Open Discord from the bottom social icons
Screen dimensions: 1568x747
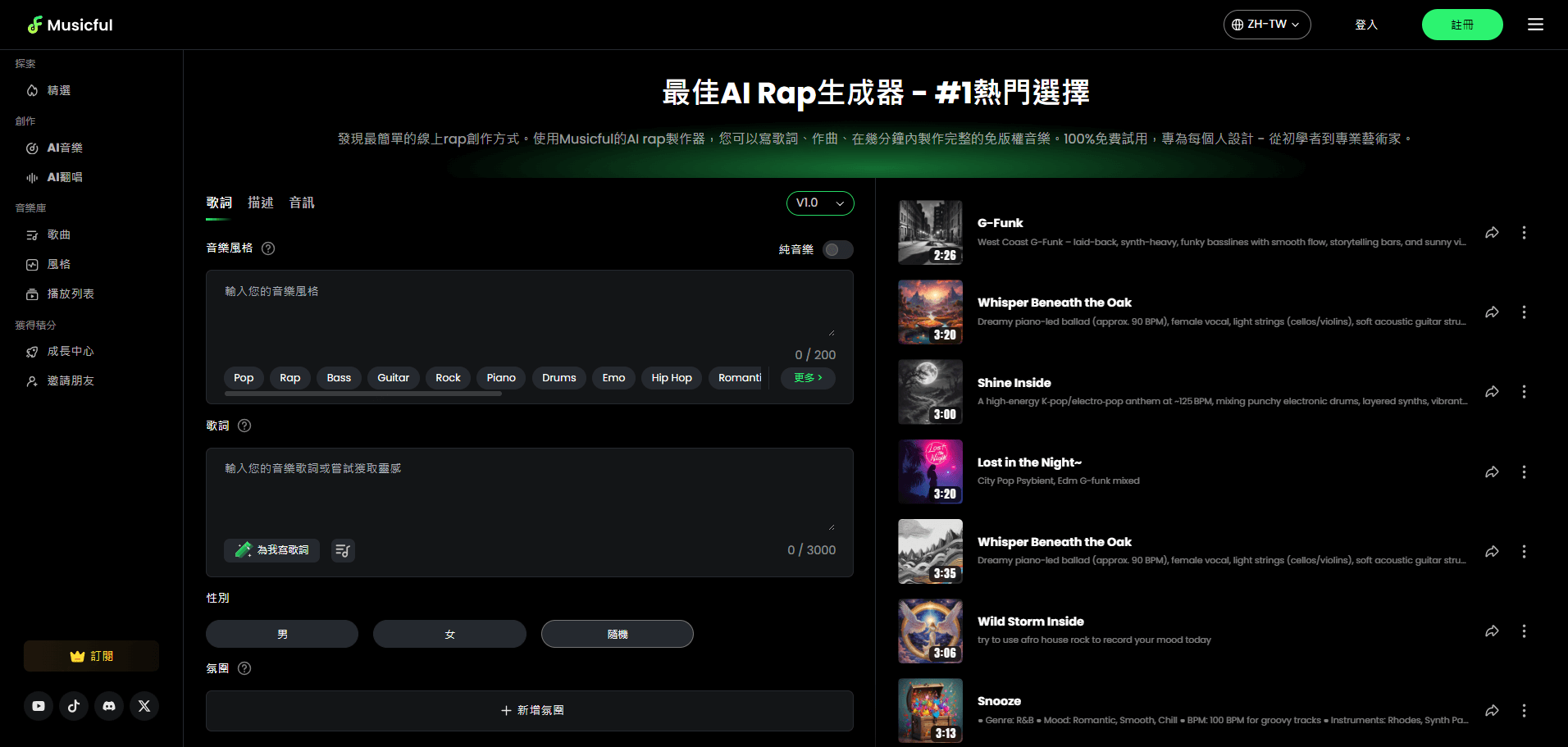pos(109,705)
